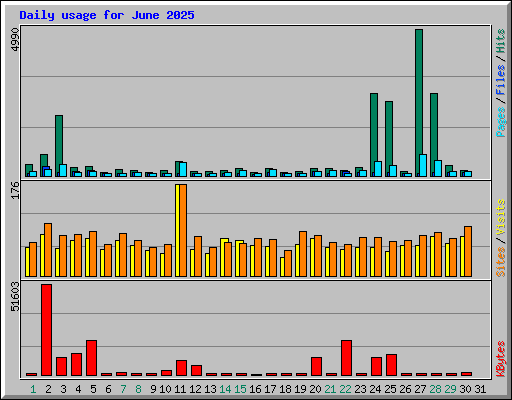This screenshot has height=400, width=512.
Task: Click the orange Sites bar for day 19
Action: point(303,254)
